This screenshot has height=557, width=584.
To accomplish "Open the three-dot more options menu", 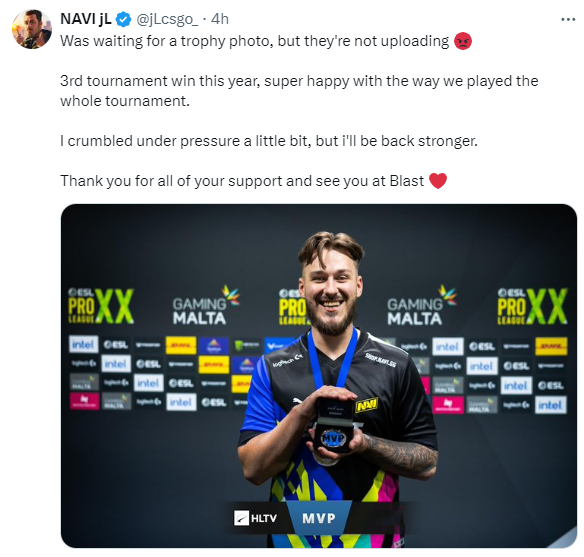I will click(x=568, y=19).
